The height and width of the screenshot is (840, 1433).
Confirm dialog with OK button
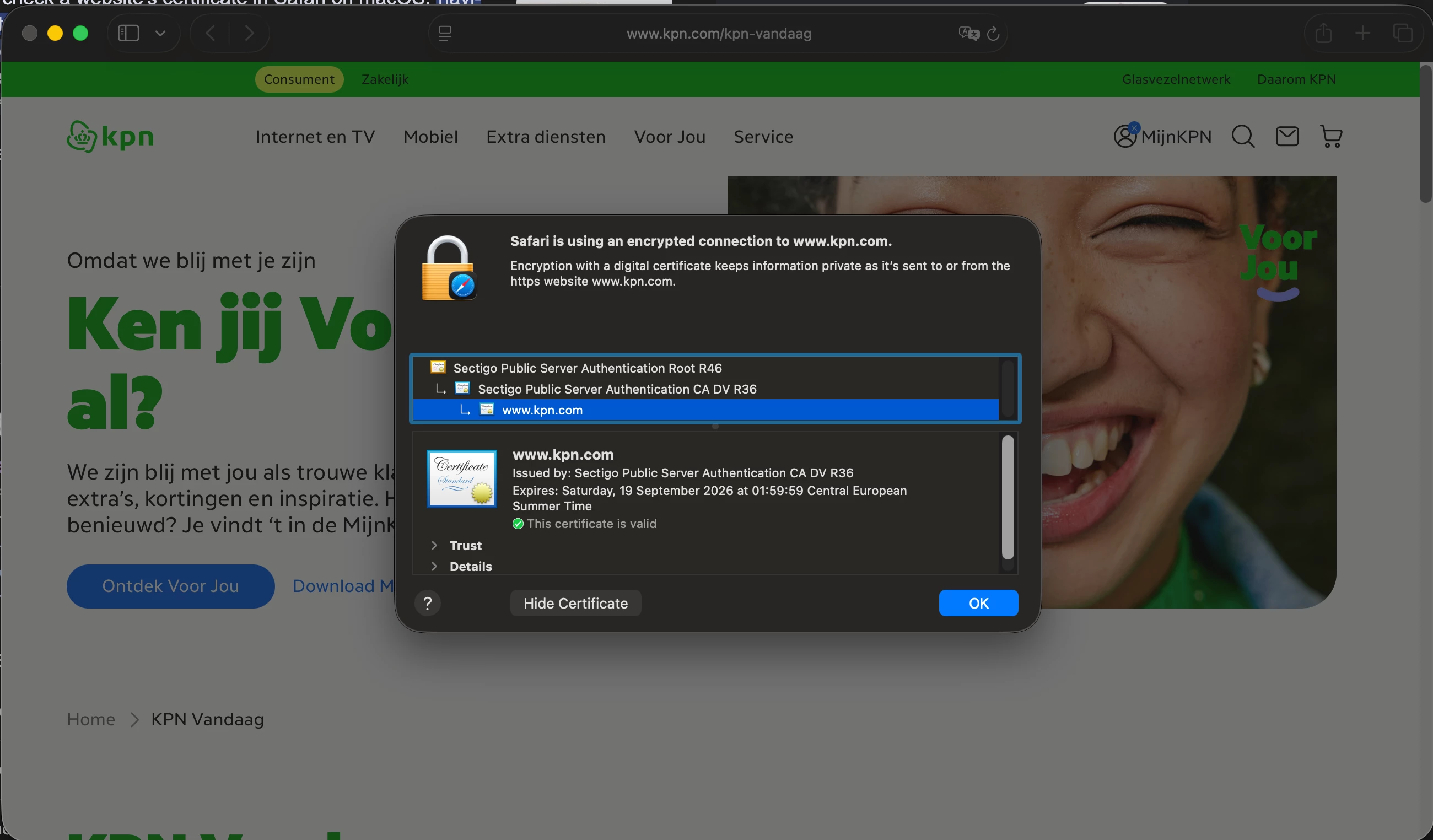coord(978,603)
